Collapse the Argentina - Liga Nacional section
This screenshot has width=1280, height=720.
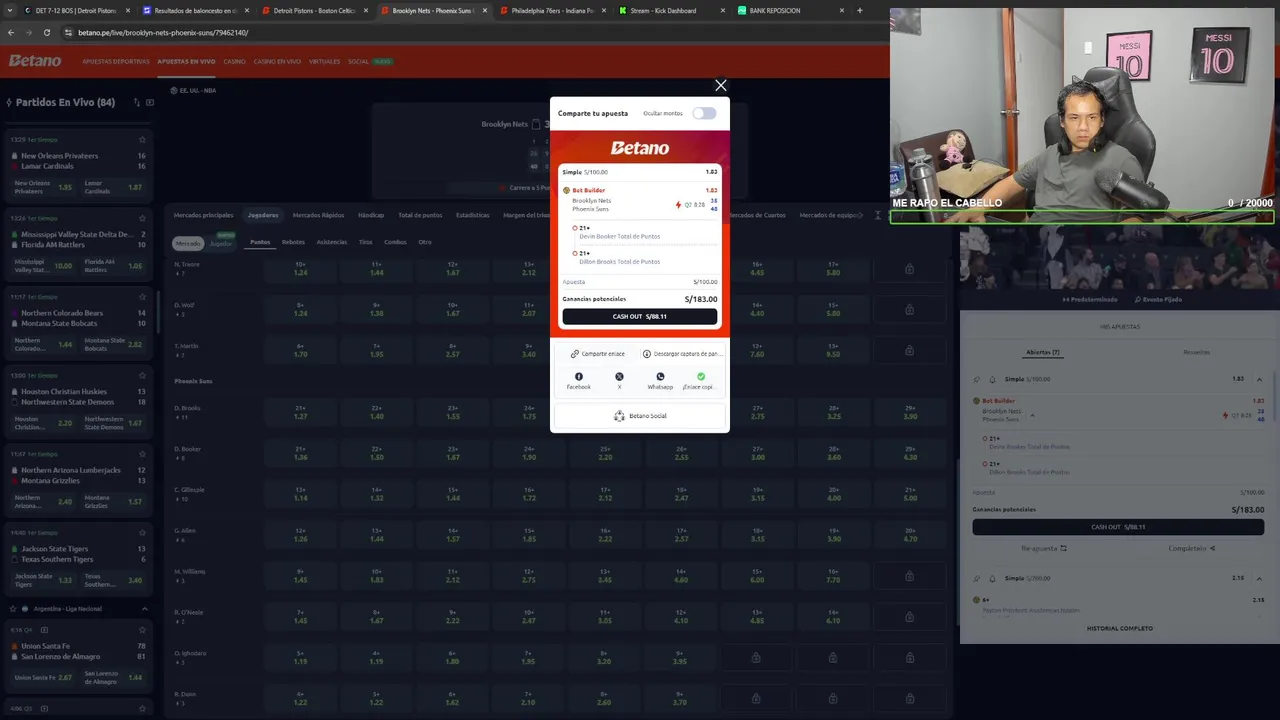tap(144, 608)
